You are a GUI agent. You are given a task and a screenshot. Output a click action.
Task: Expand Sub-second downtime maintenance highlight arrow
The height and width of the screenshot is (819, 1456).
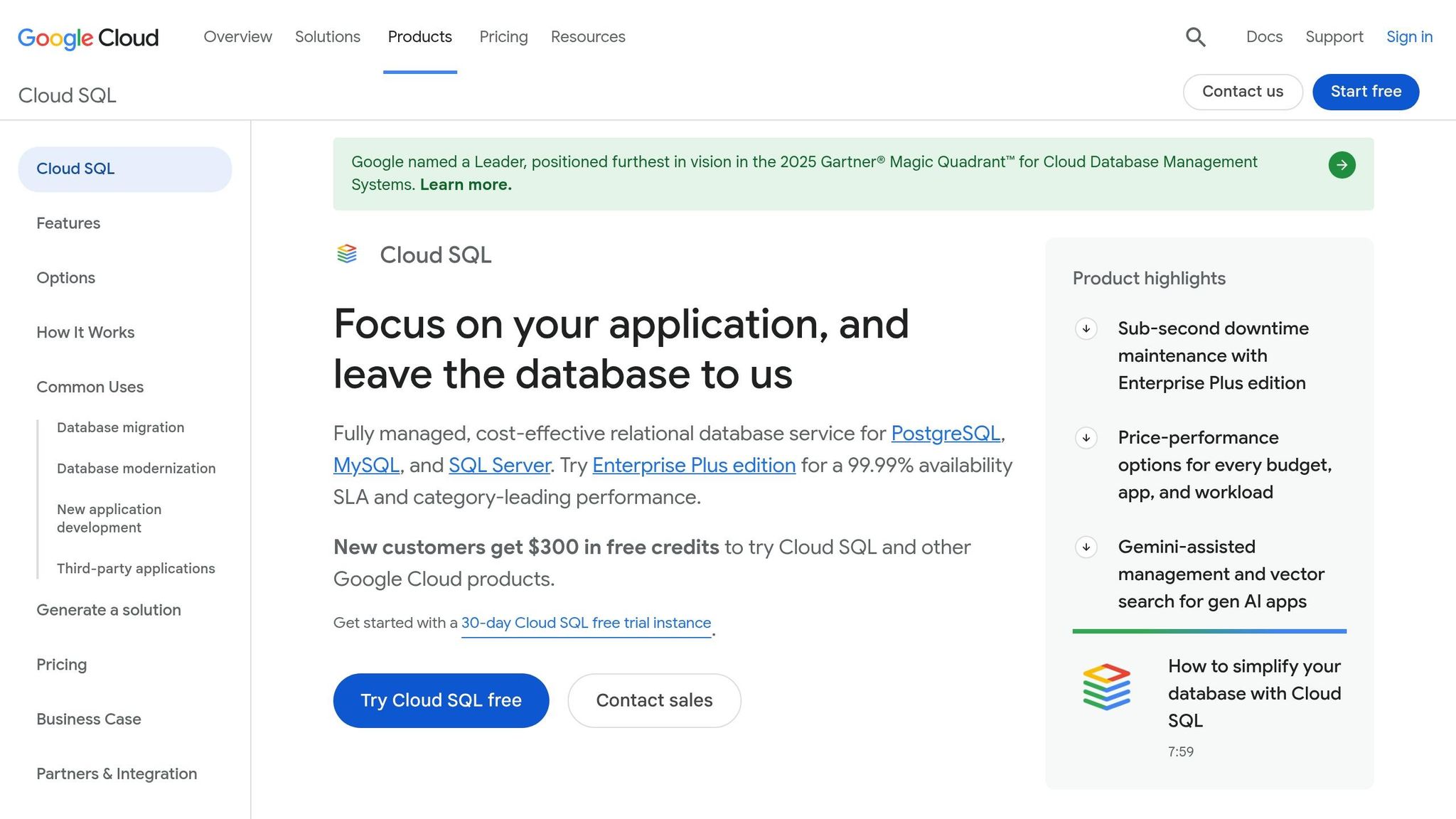tap(1086, 328)
